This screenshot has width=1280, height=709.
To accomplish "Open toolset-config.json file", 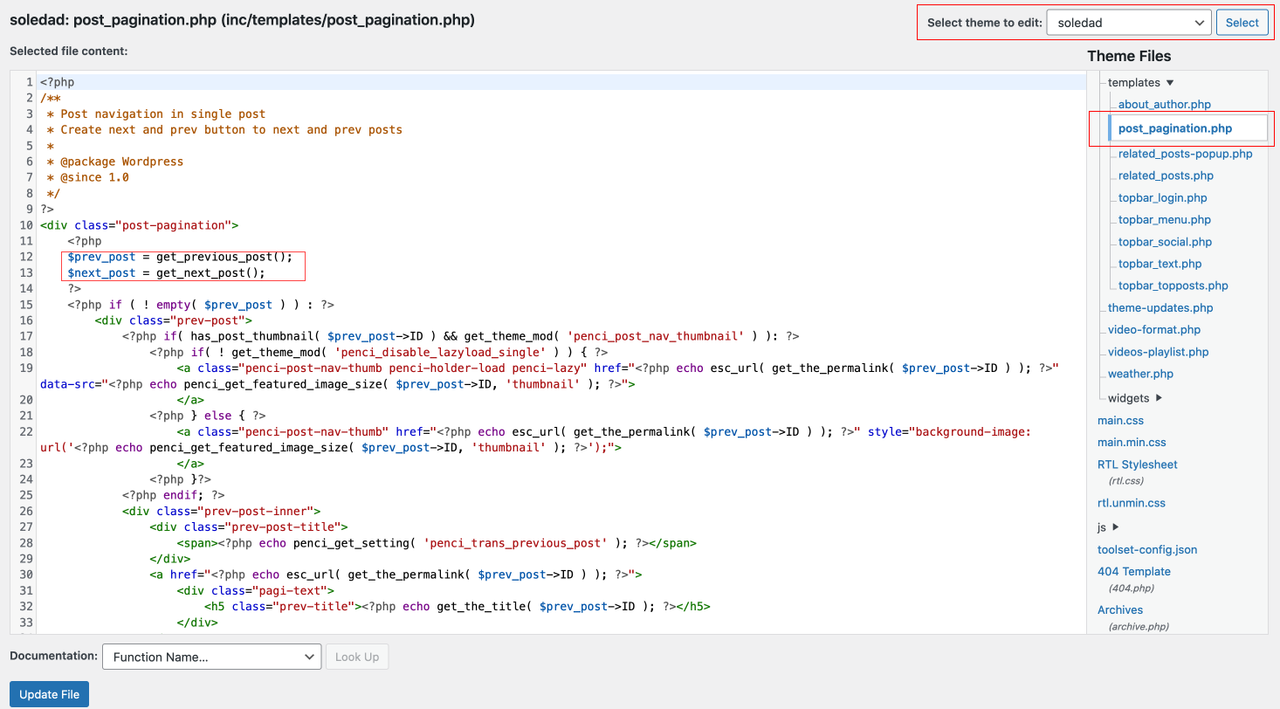I will coord(1147,550).
